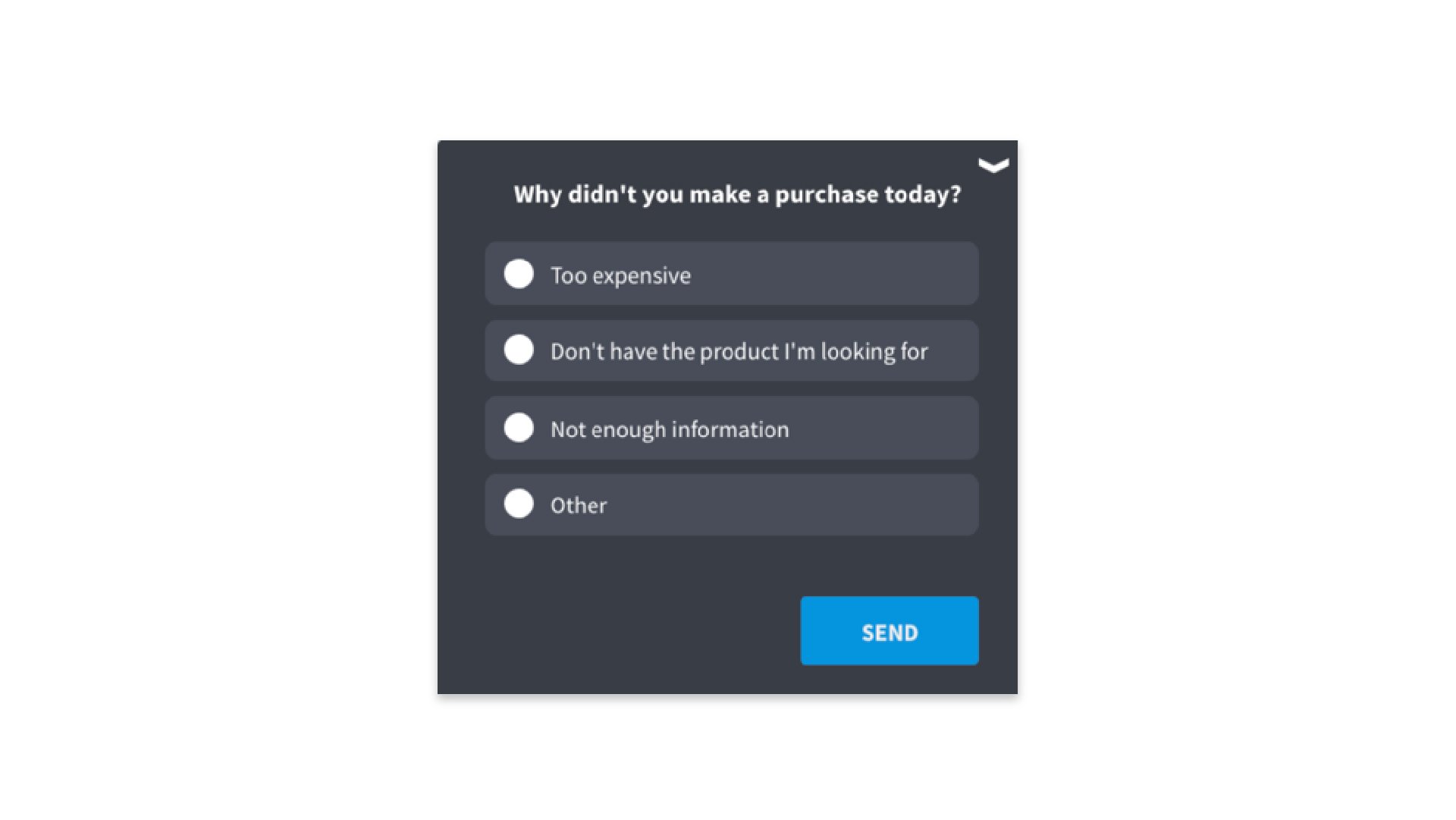Click the "Too expensive" label text
Viewport: 1456px width, 820px height.
[x=620, y=275]
